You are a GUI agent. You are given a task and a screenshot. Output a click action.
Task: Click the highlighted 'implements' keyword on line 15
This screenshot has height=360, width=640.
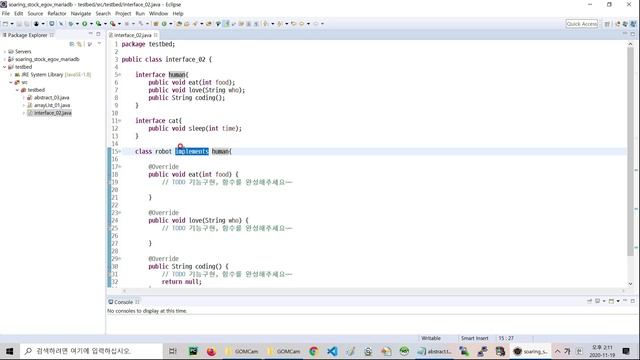(192, 151)
